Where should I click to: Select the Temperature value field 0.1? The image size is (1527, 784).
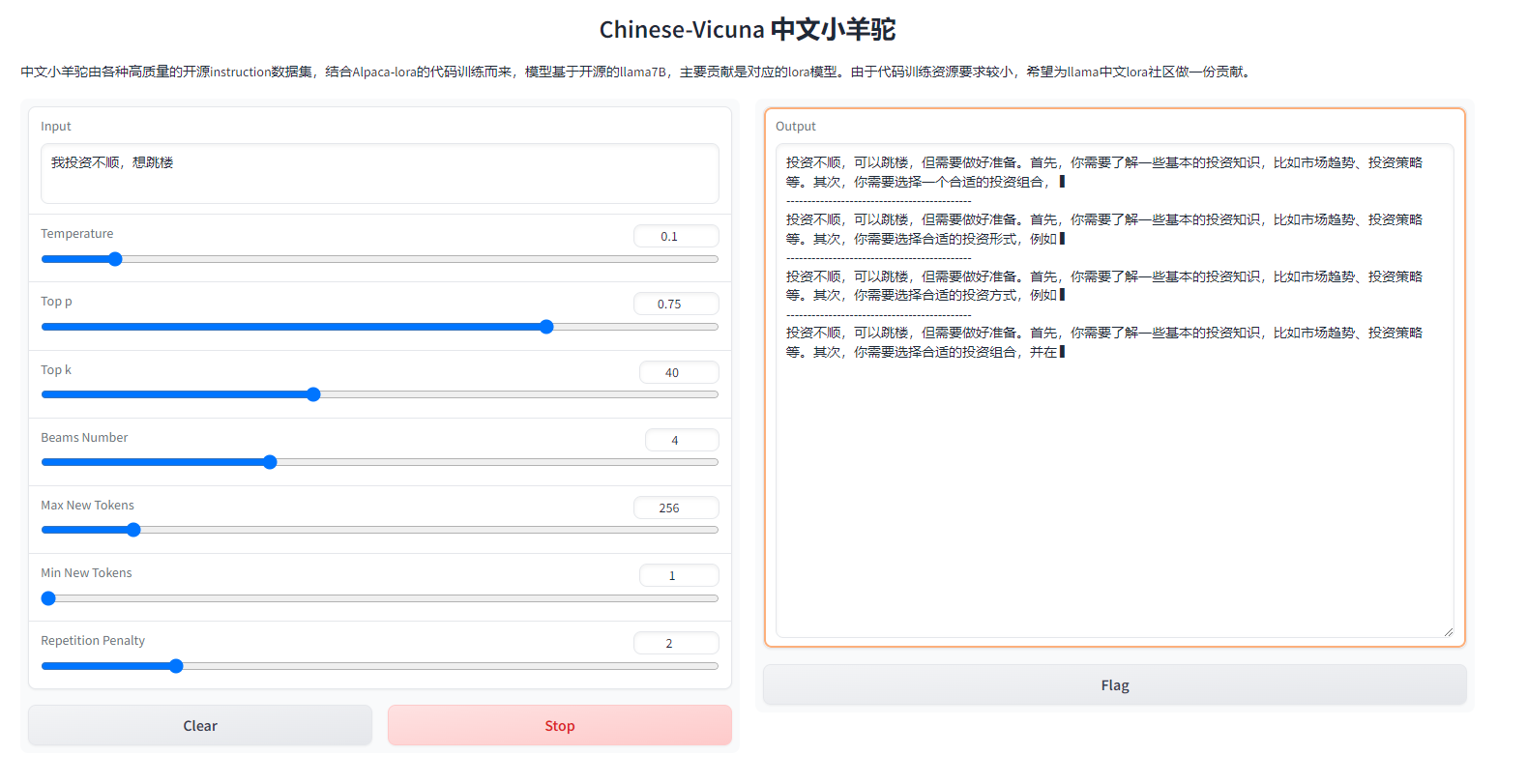coord(676,236)
